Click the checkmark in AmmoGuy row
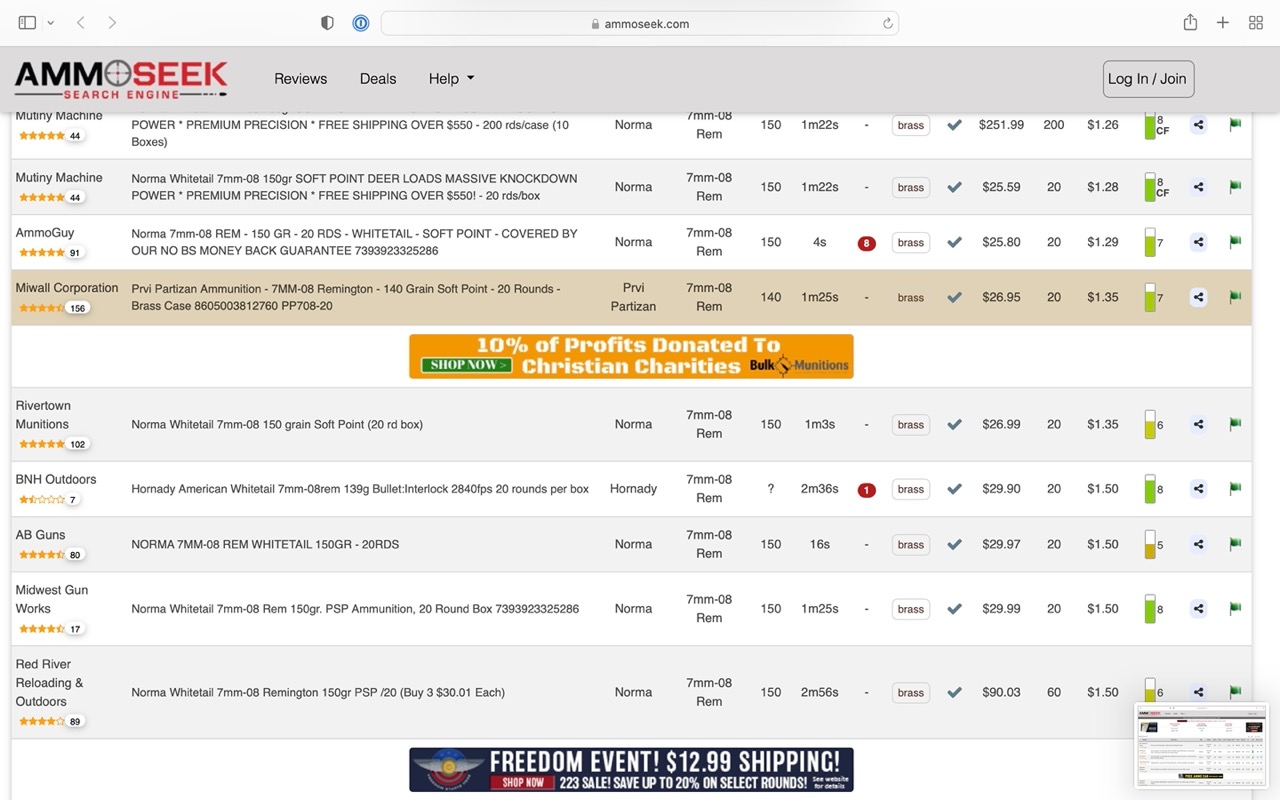1280x800 pixels. click(x=955, y=242)
